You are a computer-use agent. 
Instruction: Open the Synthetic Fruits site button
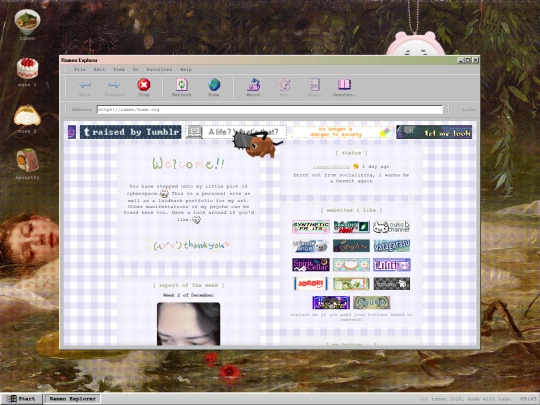click(x=311, y=227)
